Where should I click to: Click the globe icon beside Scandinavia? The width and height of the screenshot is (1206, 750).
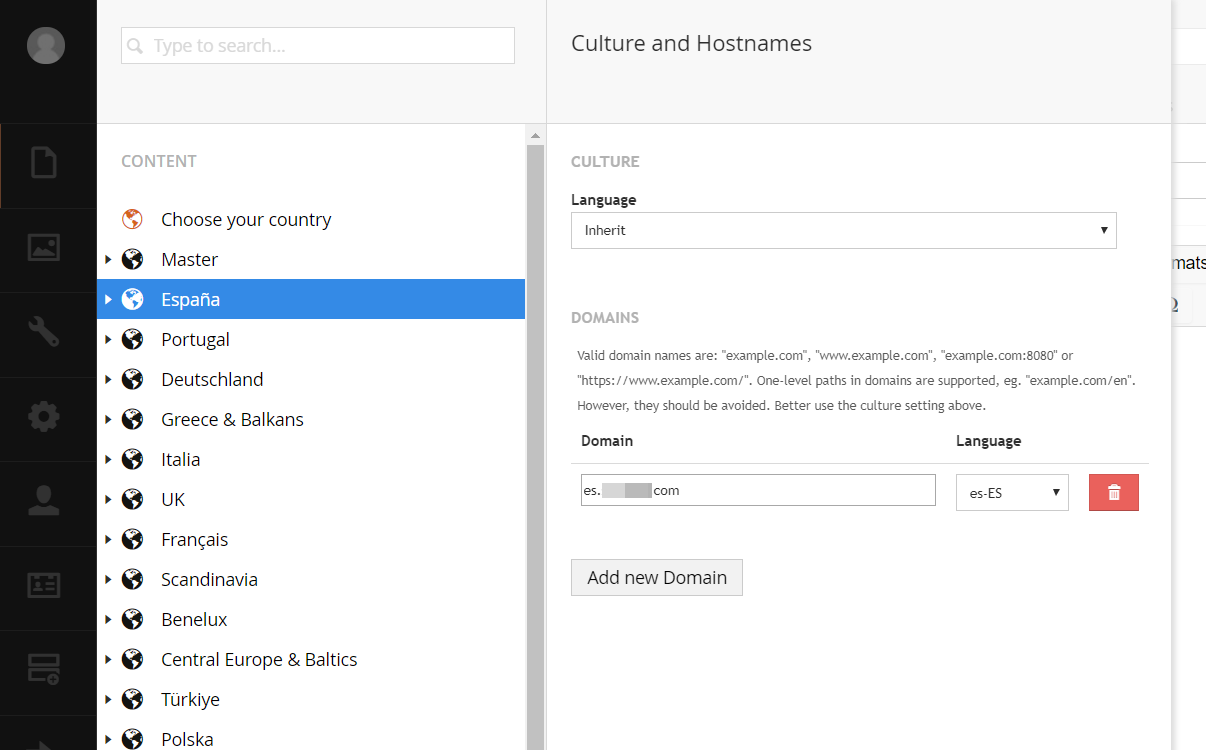[132, 579]
